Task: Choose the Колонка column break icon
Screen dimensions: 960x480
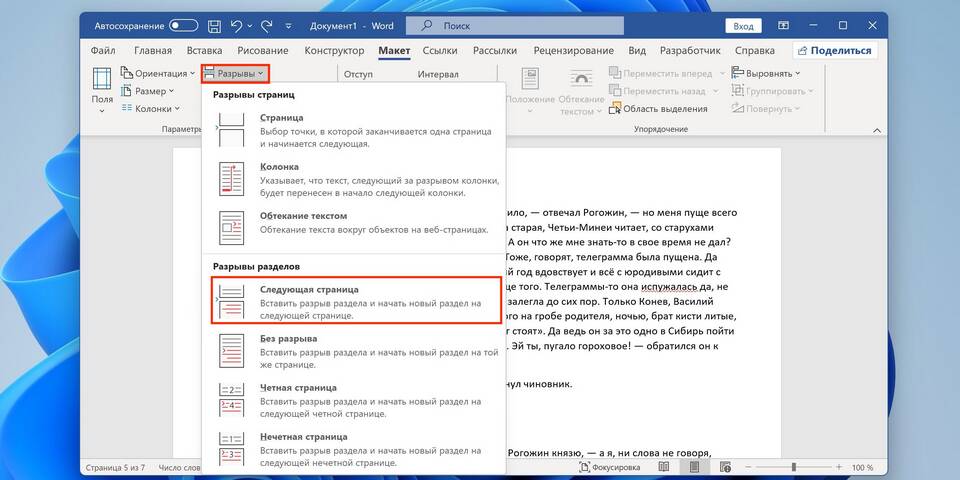Action: (x=231, y=179)
